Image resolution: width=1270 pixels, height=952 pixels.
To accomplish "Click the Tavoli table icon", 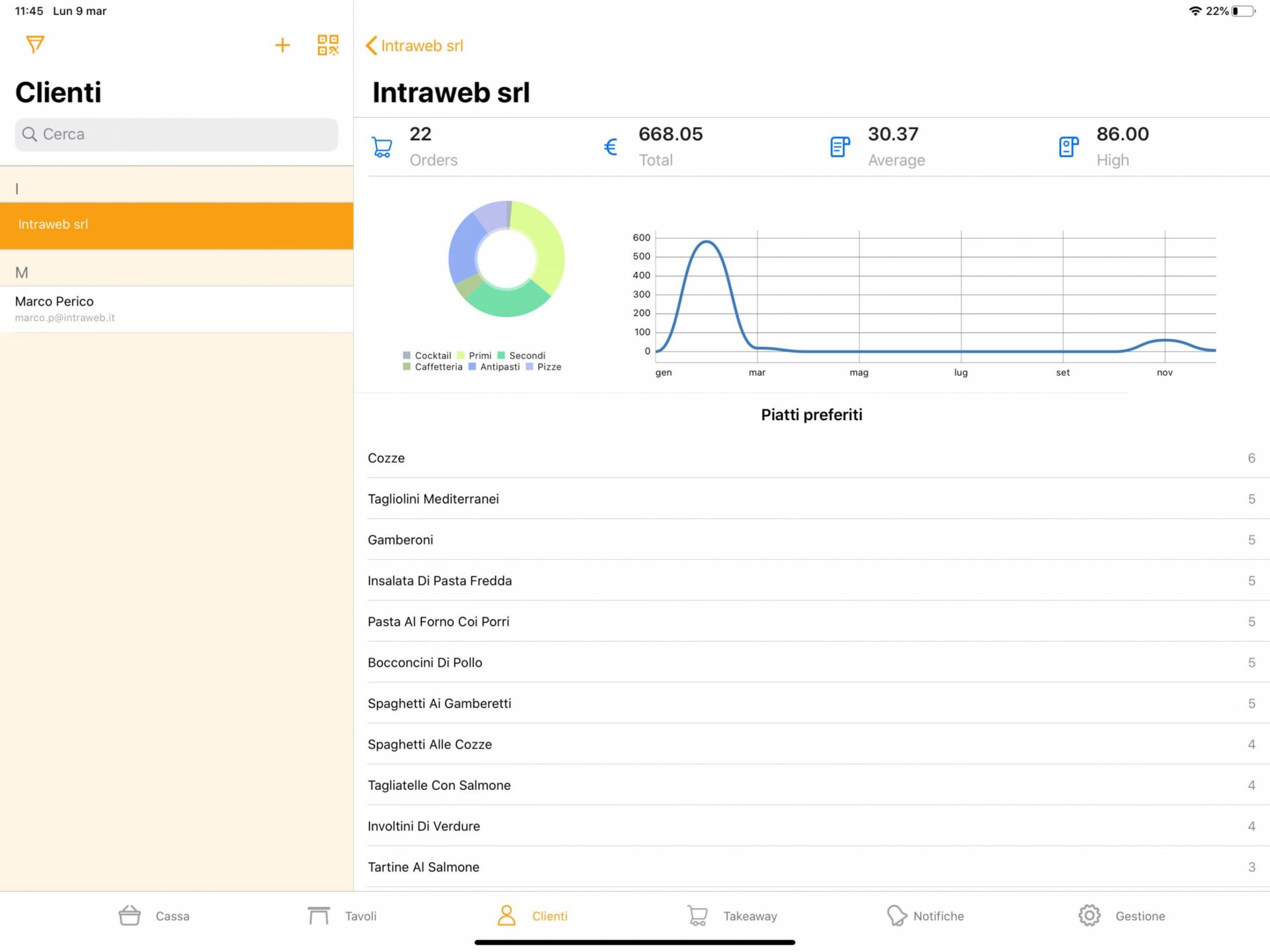I will tap(319, 916).
